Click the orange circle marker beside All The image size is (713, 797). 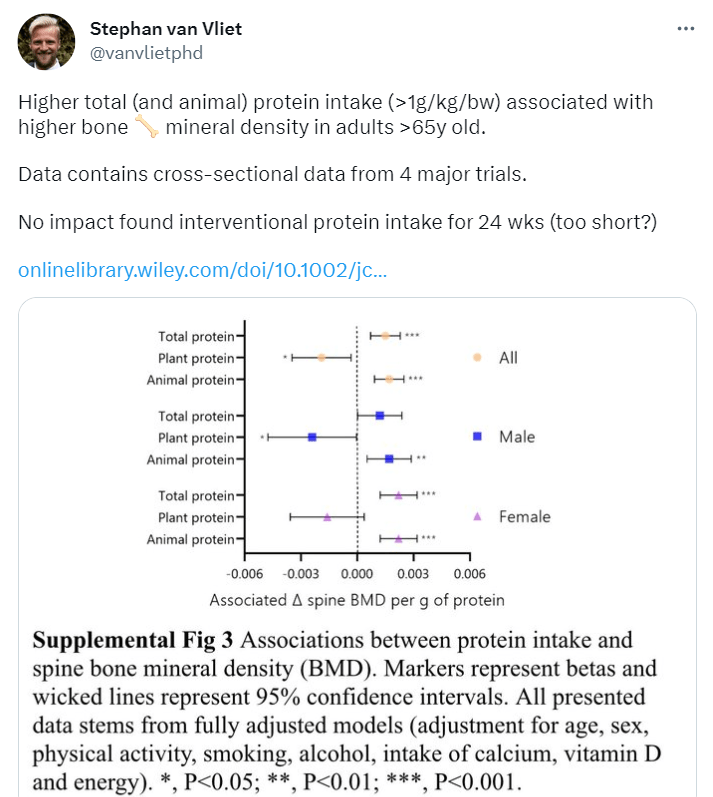point(477,357)
